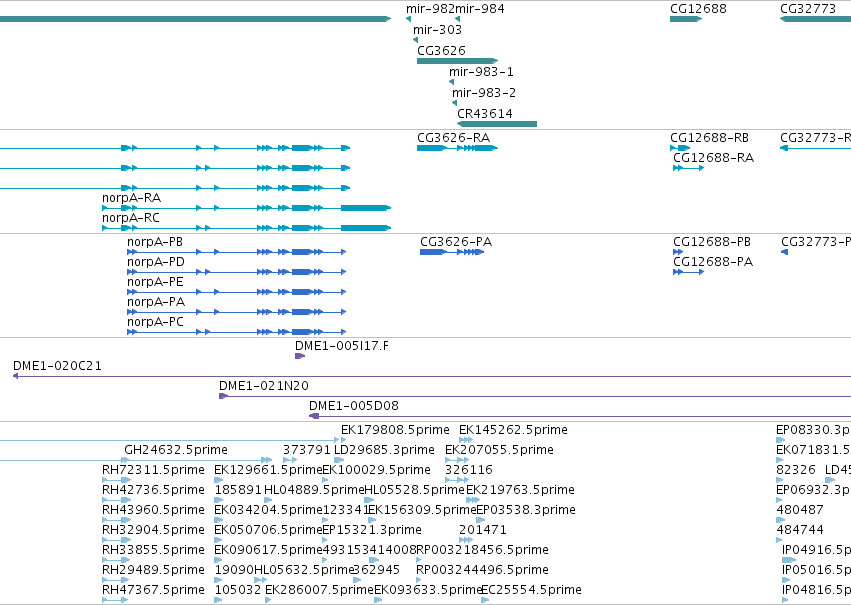Screen dimensions: 851x605
Task: Click the LD29685.3prime EST label
Action: click(x=384, y=450)
